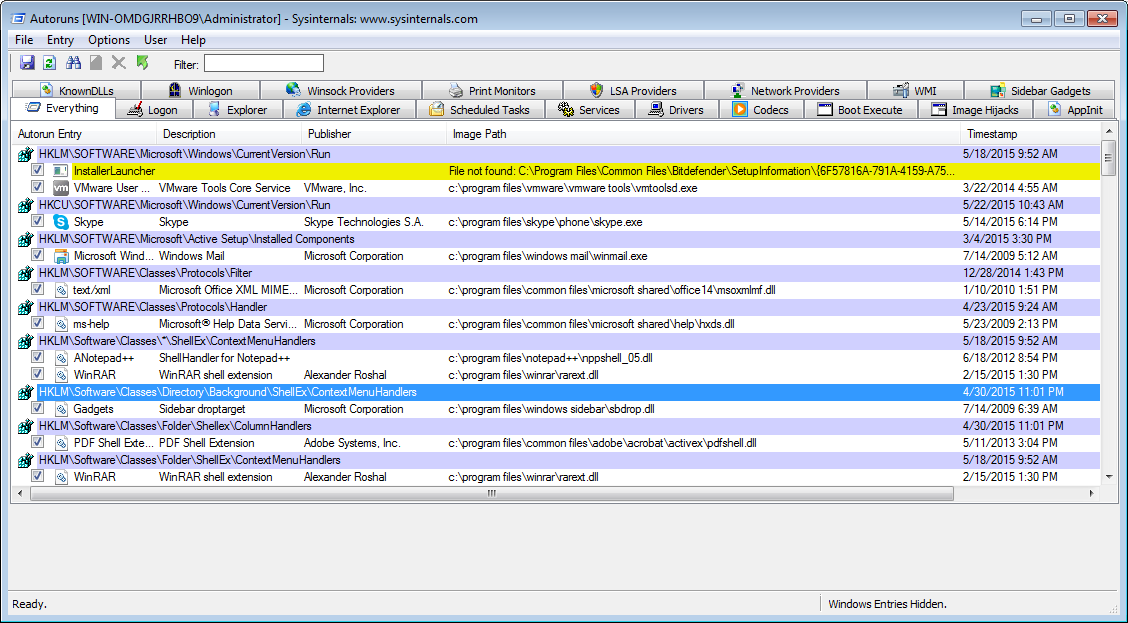Click the InstallerLauncher entry icon
The width and height of the screenshot is (1128, 623).
pos(61,171)
